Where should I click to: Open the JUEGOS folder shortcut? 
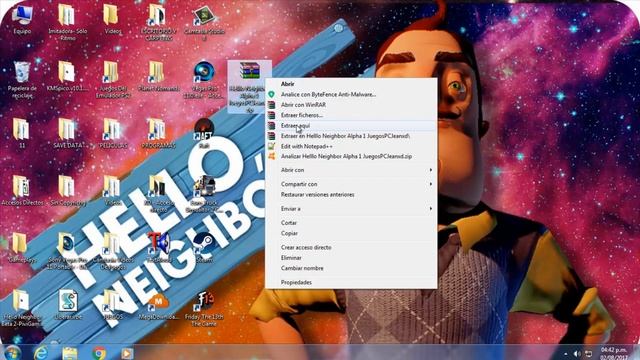click(x=112, y=304)
